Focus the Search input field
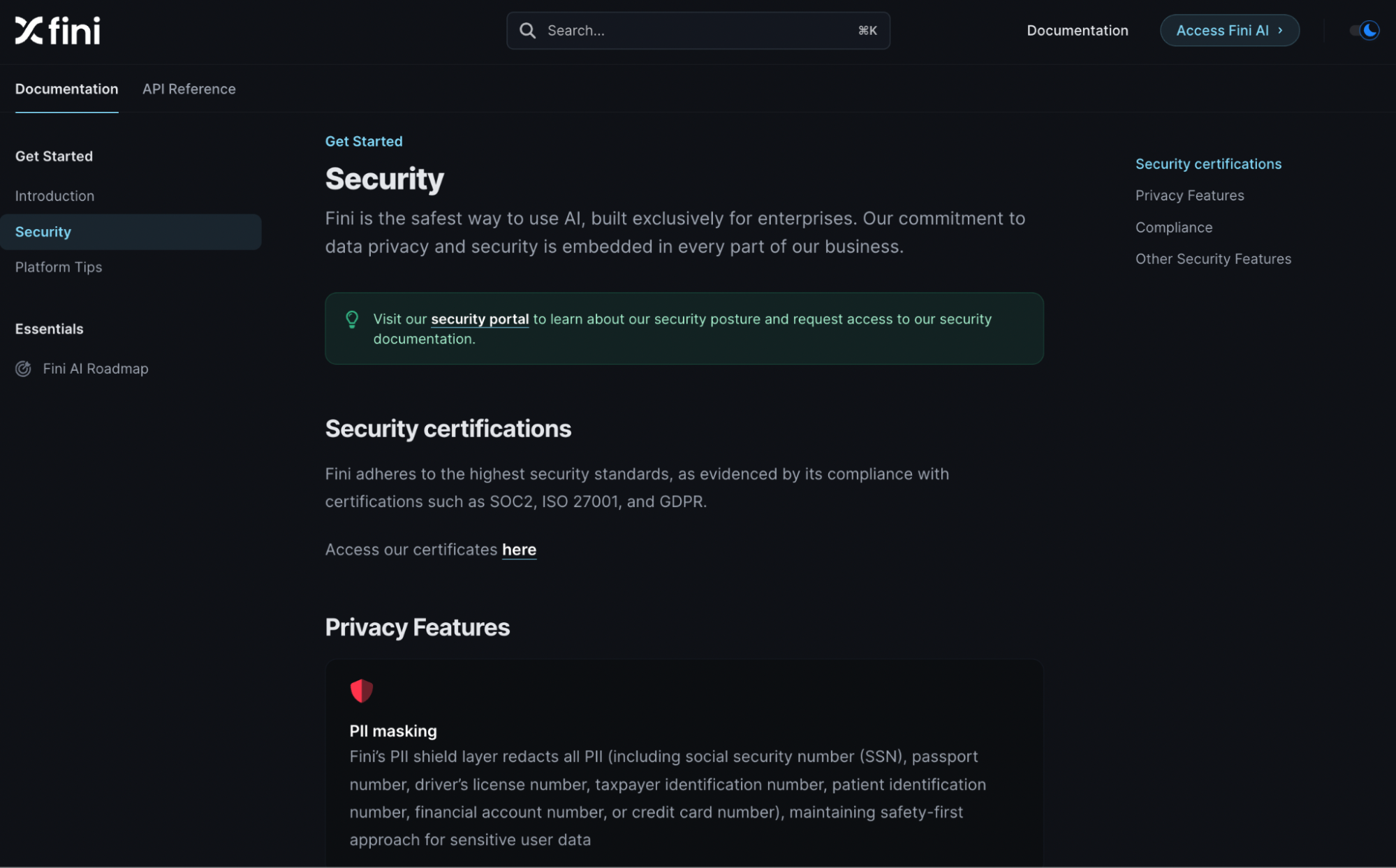Screen dimensions: 1396x868 pyautogui.click(x=698, y=31)
